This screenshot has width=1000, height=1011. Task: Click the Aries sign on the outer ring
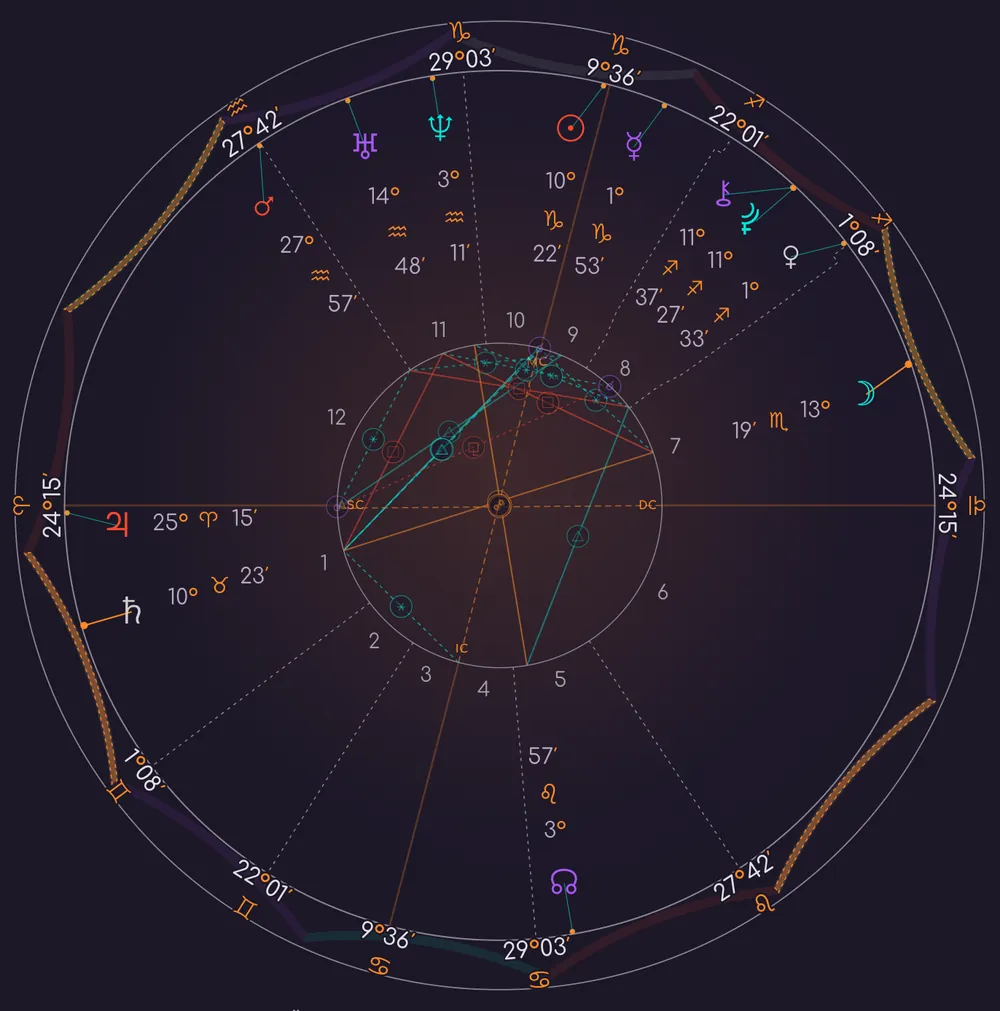point(21,507)
